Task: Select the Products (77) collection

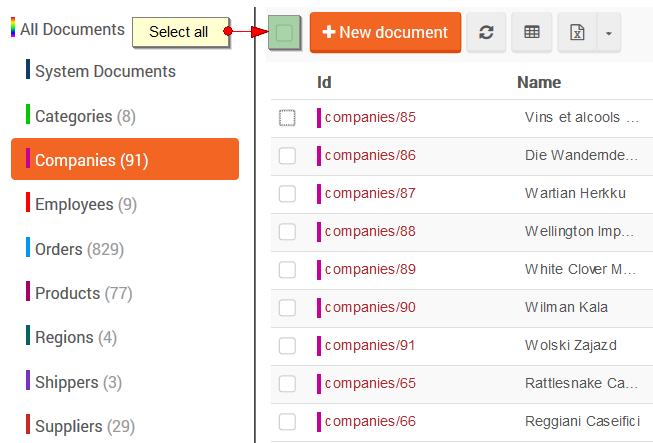Action: 79,293
